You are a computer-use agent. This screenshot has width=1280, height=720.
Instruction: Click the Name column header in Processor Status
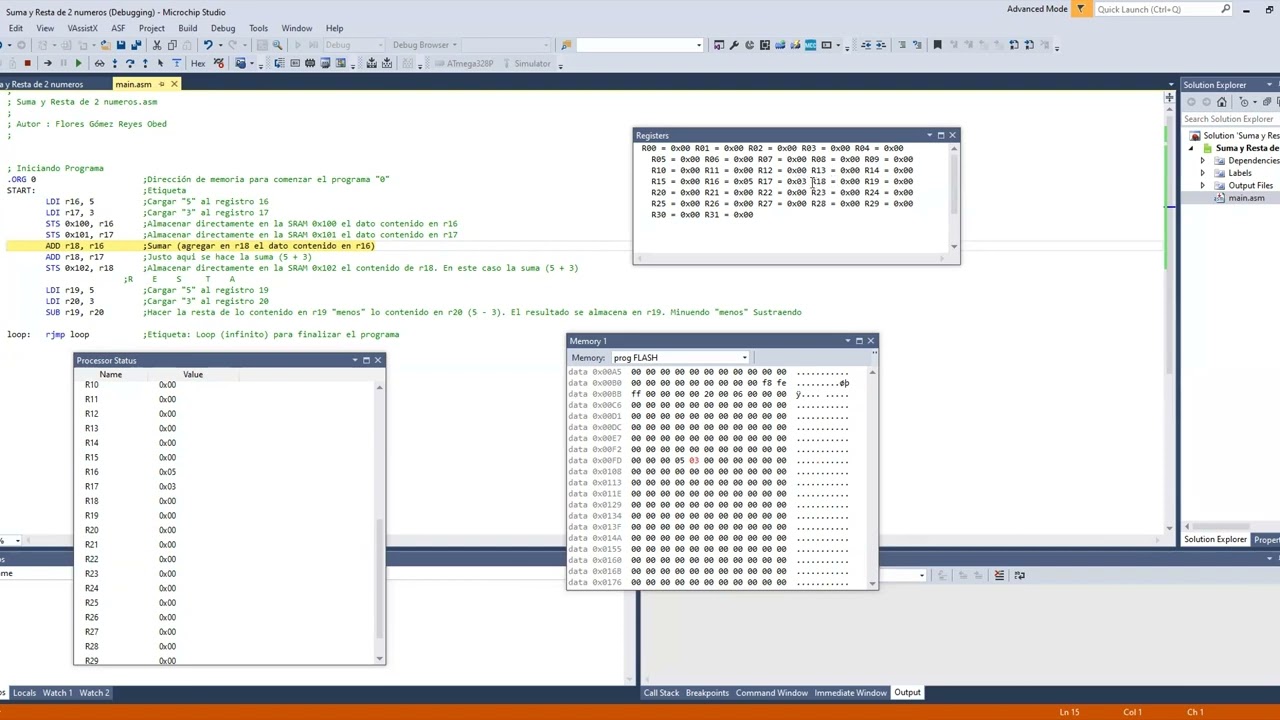110,374
